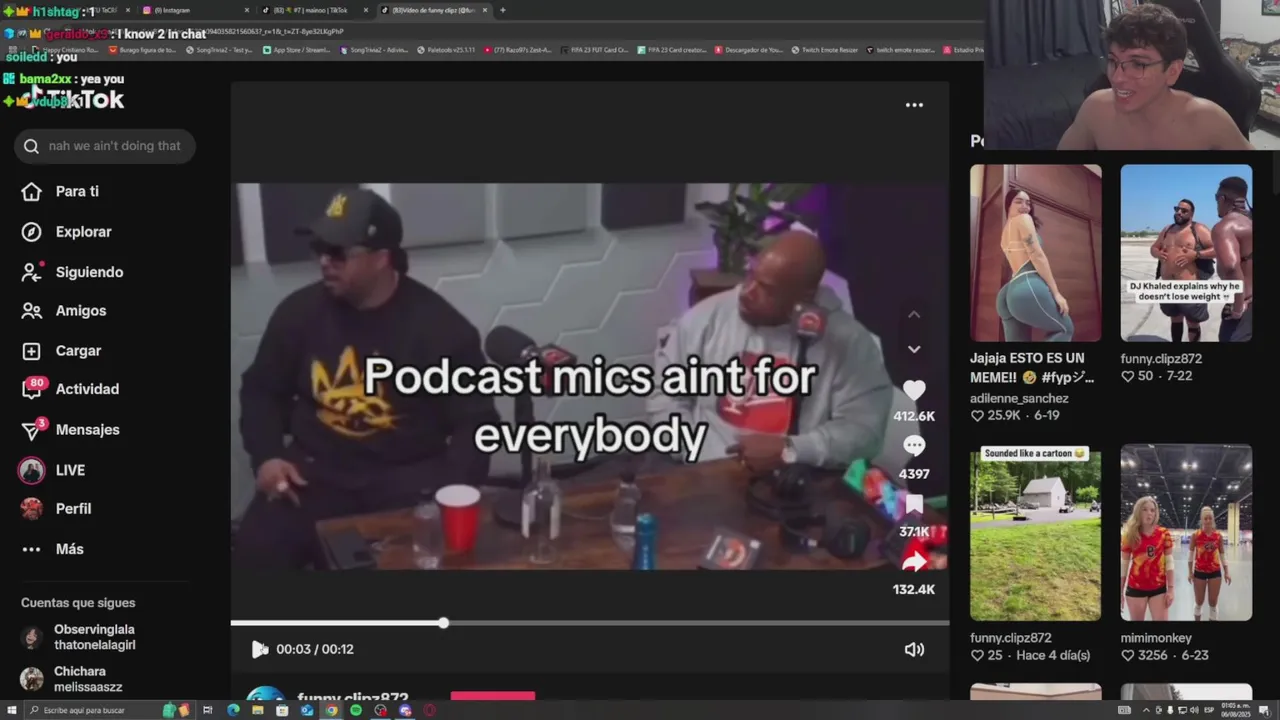Open Chrome from the taskbar

pos(331,710)
